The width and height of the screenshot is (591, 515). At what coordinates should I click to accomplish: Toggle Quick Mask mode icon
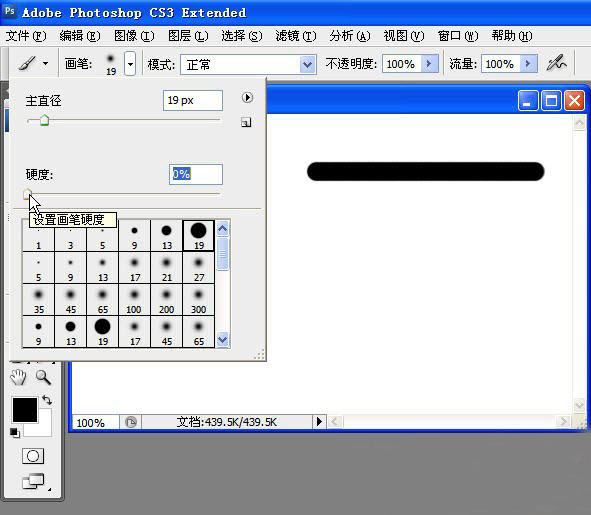click(33, 456)
